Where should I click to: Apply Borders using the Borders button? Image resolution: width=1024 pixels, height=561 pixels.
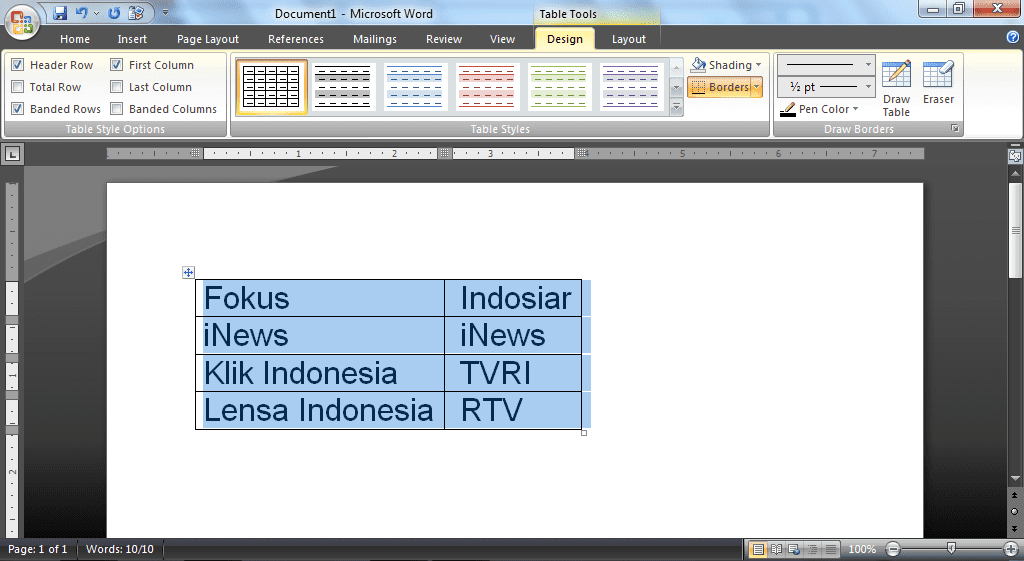[x=719, y=87]
